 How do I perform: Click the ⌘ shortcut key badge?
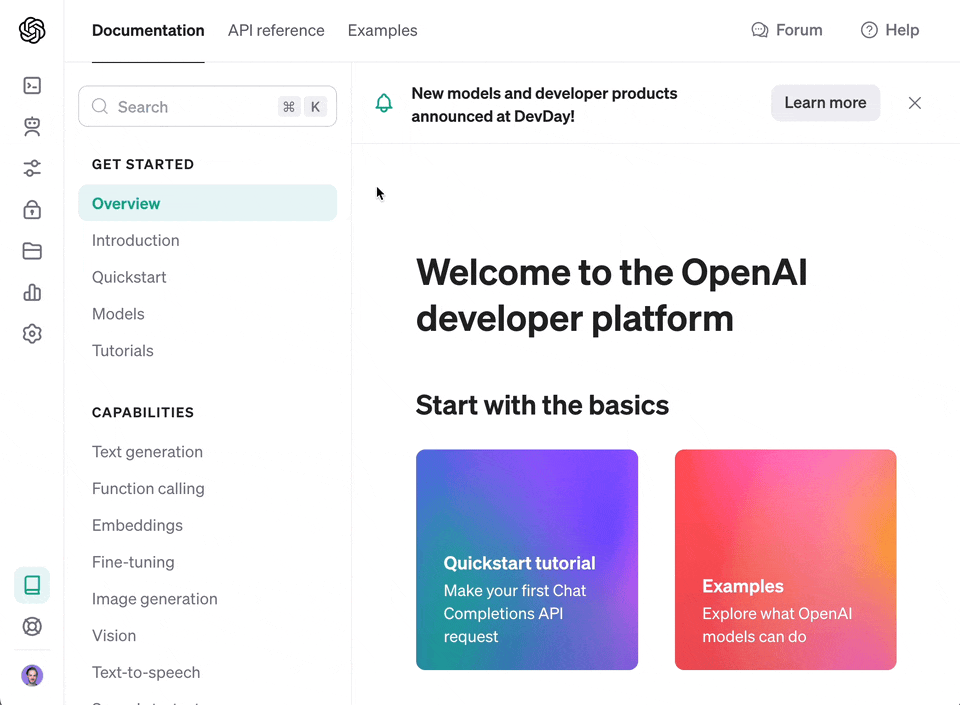289,106
